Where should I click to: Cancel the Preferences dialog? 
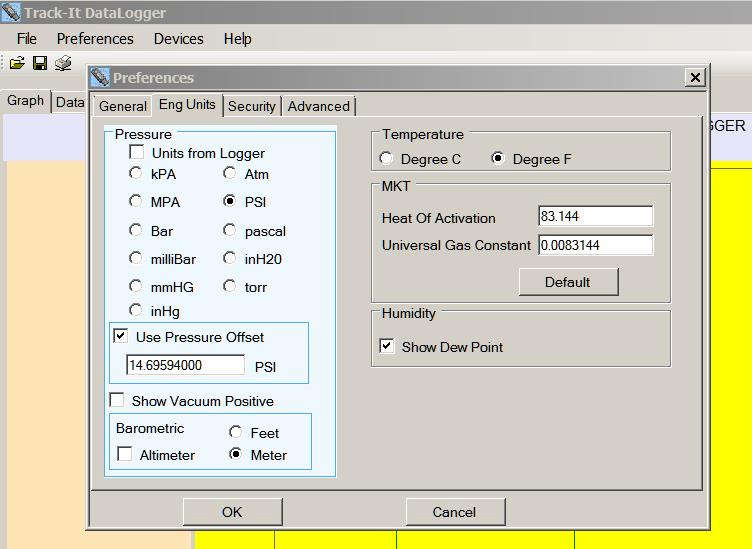coord(455,512)
